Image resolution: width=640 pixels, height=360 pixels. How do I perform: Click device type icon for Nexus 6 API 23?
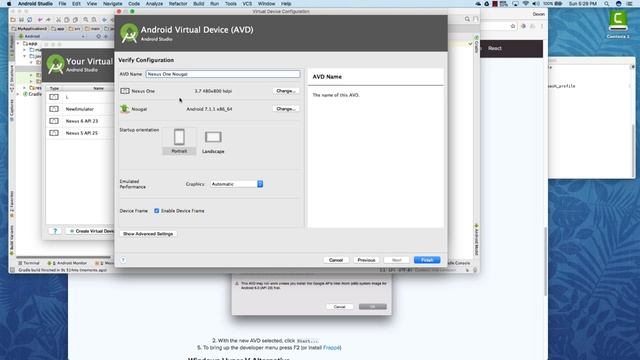(54, 121)
